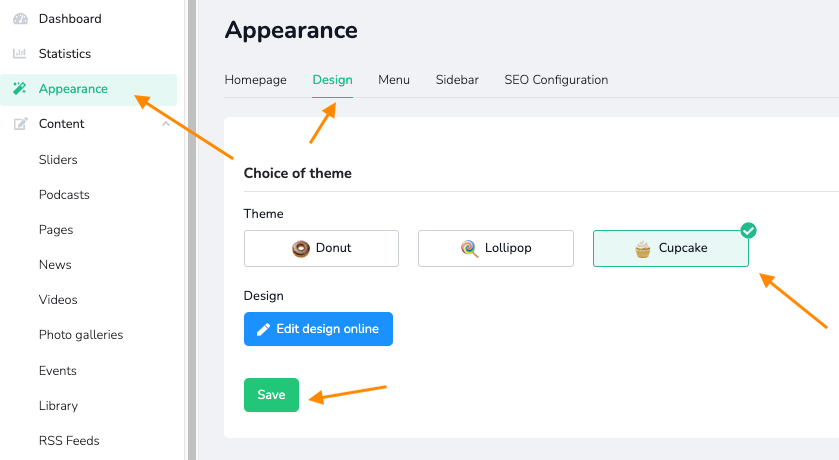Viewport: 839px width, 460px height.
Task: Click the green checkmark on Cupcake theme
Action: (x=748, y=231)
